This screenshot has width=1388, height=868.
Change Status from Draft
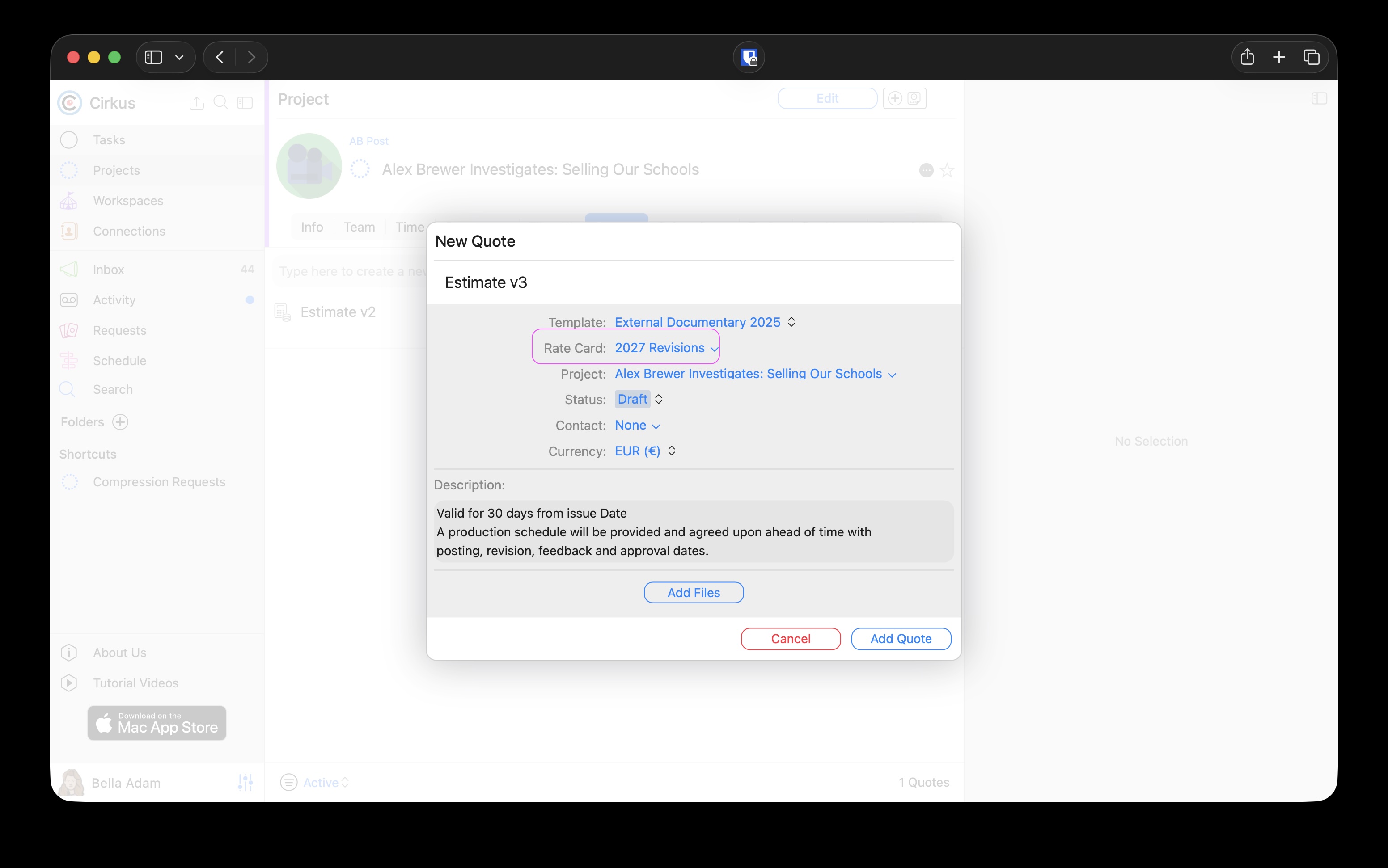click(x=639, y=399)
